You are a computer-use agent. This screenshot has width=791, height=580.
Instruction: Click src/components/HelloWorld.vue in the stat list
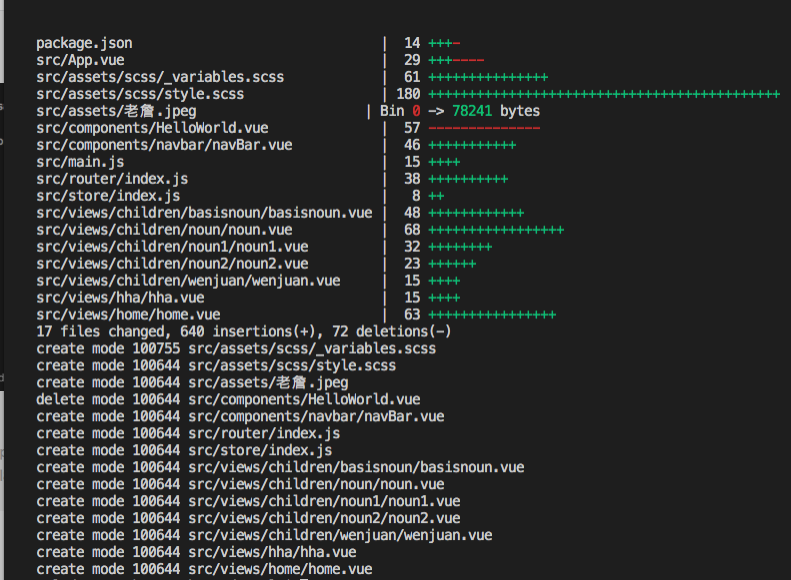152,128
